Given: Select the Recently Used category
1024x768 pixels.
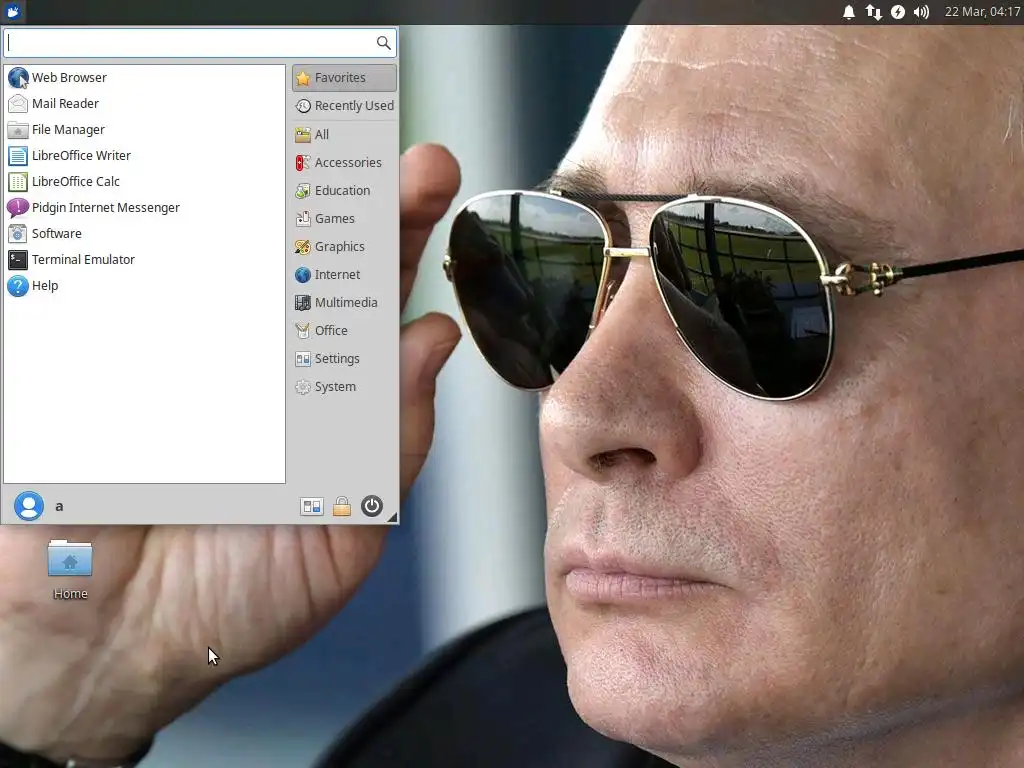Looking at the screenshot, I should tap(344, 106).
